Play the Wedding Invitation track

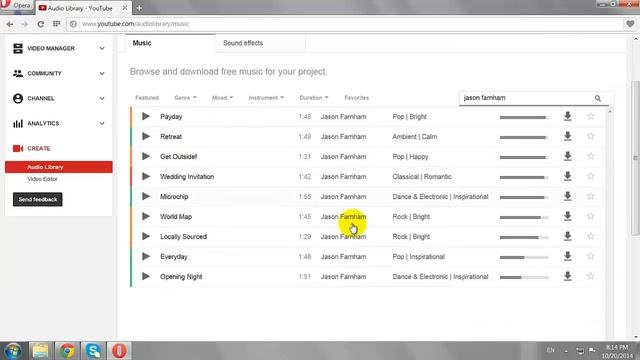click(x=146, y=176)
